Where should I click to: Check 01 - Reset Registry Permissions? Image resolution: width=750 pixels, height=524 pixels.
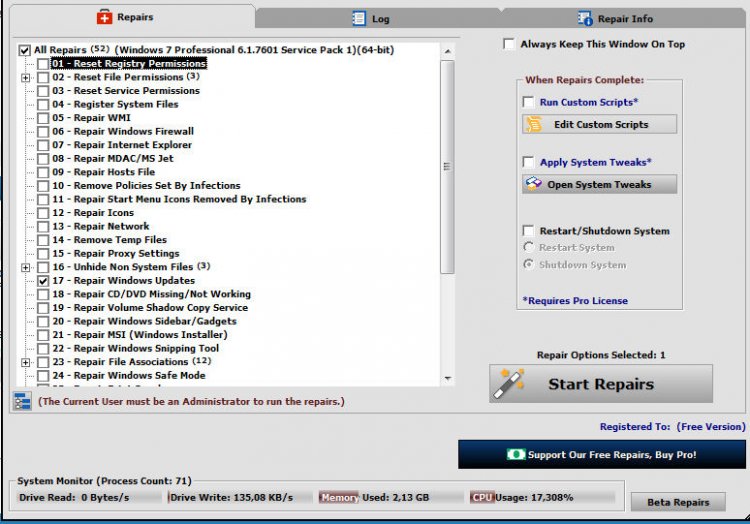point(43,64)
